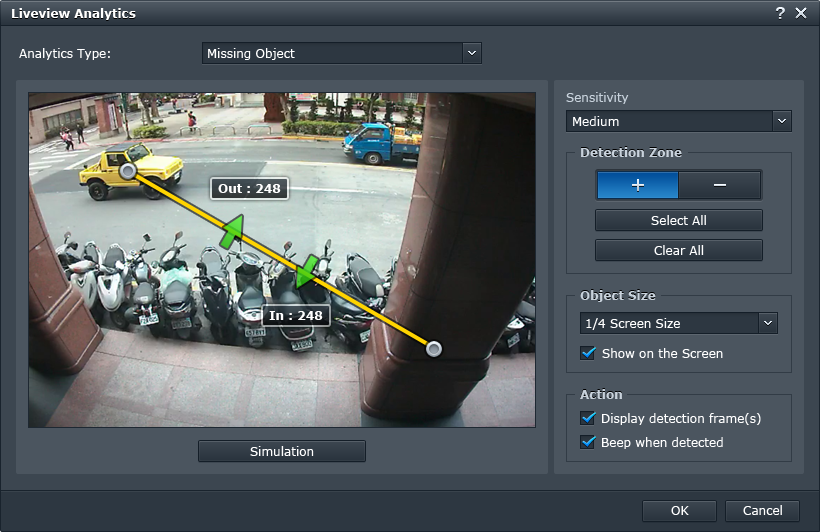Screen dimensions: 820x532
Task: Click the Clear All button
Action: [679, 250]
